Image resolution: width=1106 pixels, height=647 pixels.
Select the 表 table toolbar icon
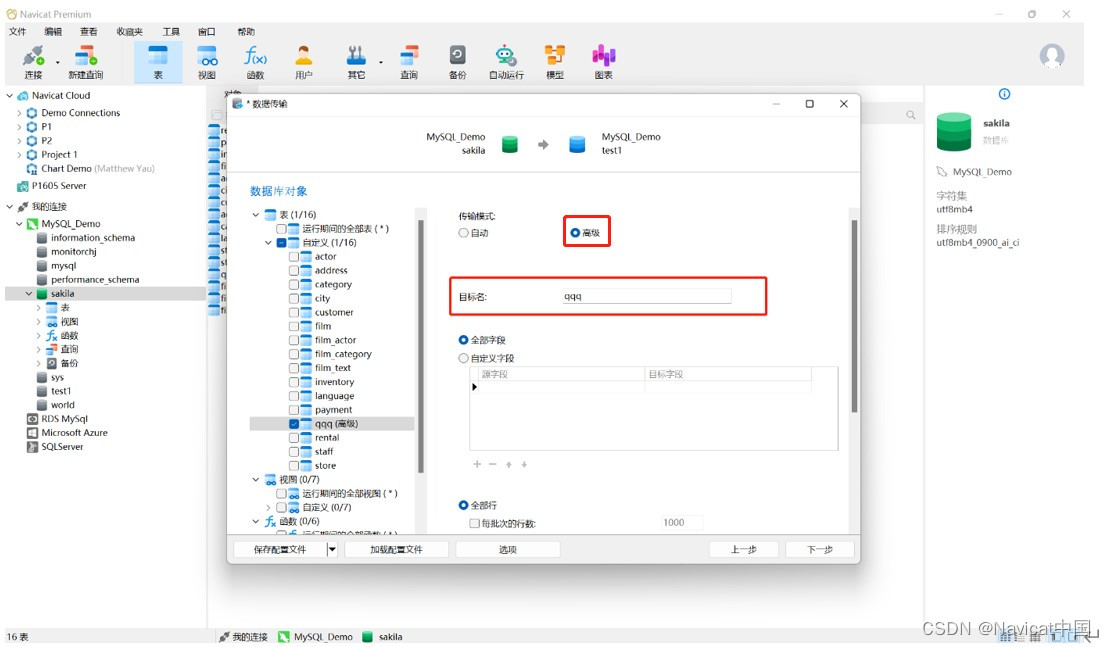click(x=158, y=62)
